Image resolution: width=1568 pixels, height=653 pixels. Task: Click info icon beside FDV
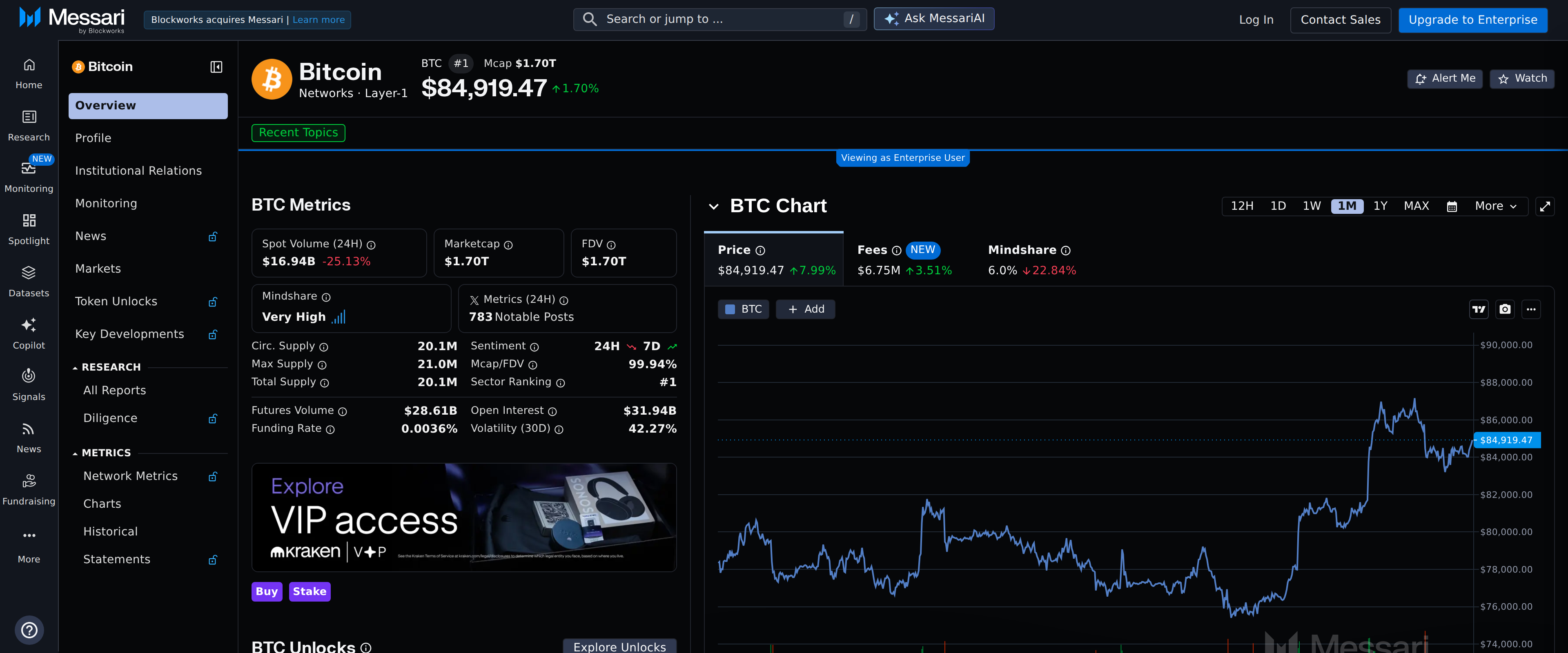coord(611,244)
